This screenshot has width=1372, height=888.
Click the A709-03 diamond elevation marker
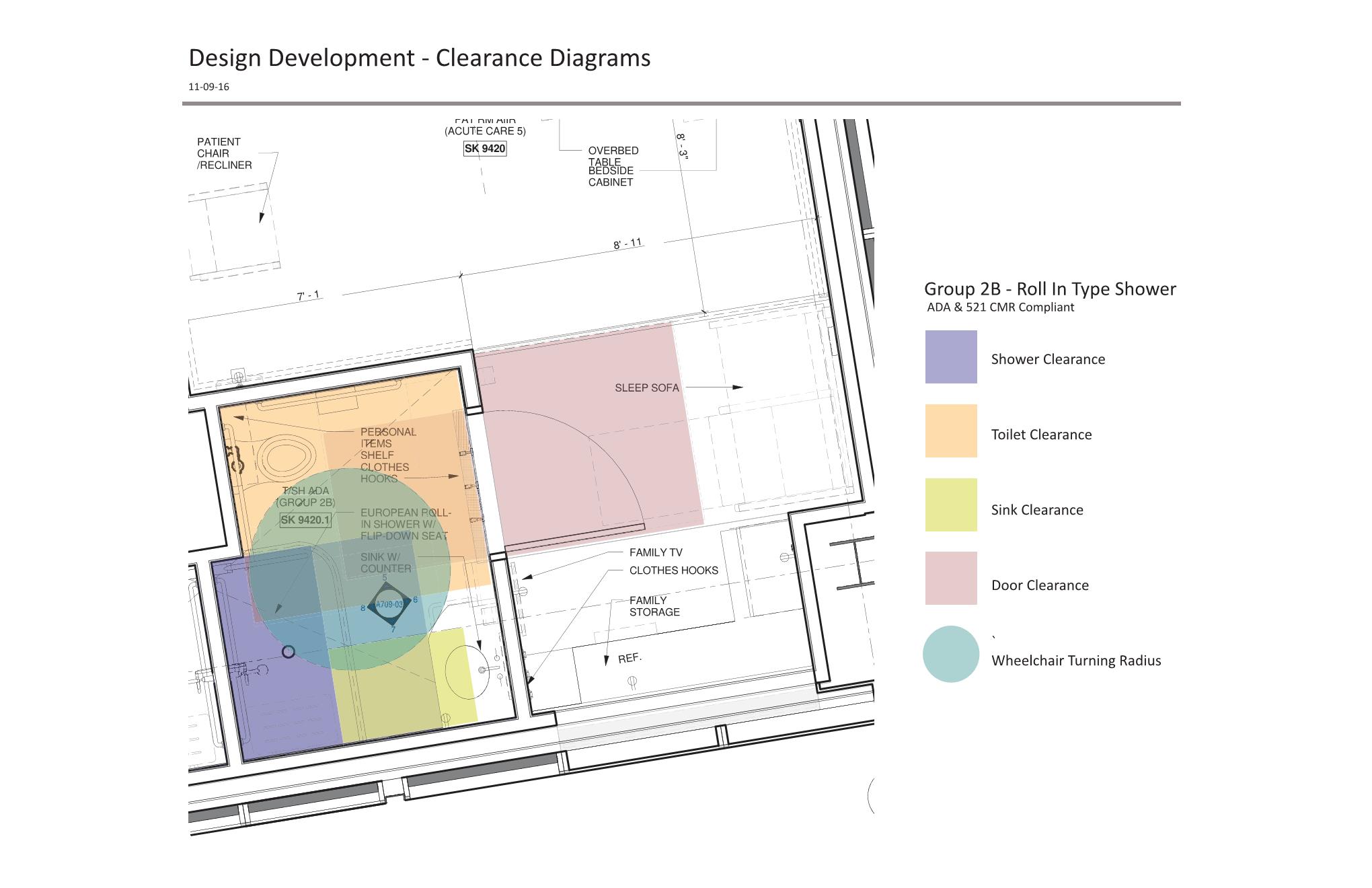(389, 604)
